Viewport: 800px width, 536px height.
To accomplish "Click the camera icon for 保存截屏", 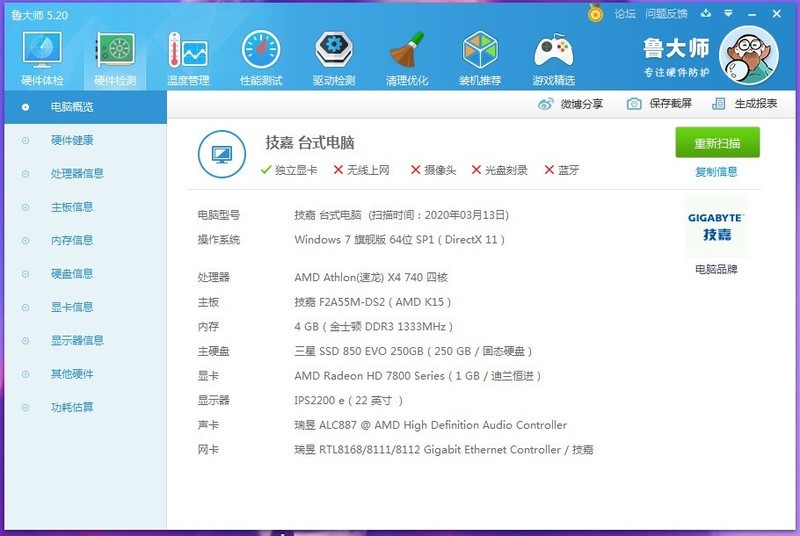I will pos(634,104).
